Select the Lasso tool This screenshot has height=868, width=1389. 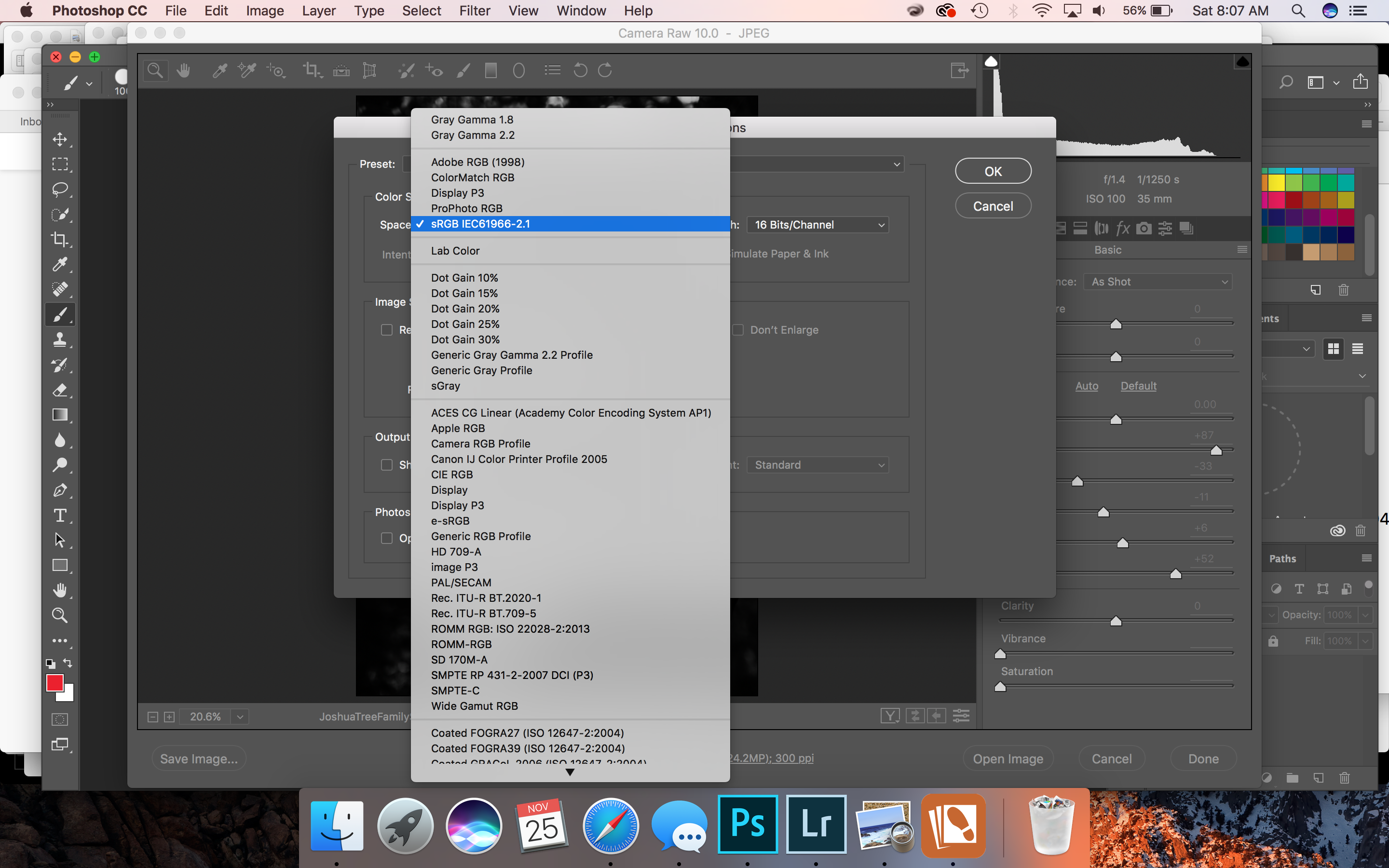pos(60,190)
